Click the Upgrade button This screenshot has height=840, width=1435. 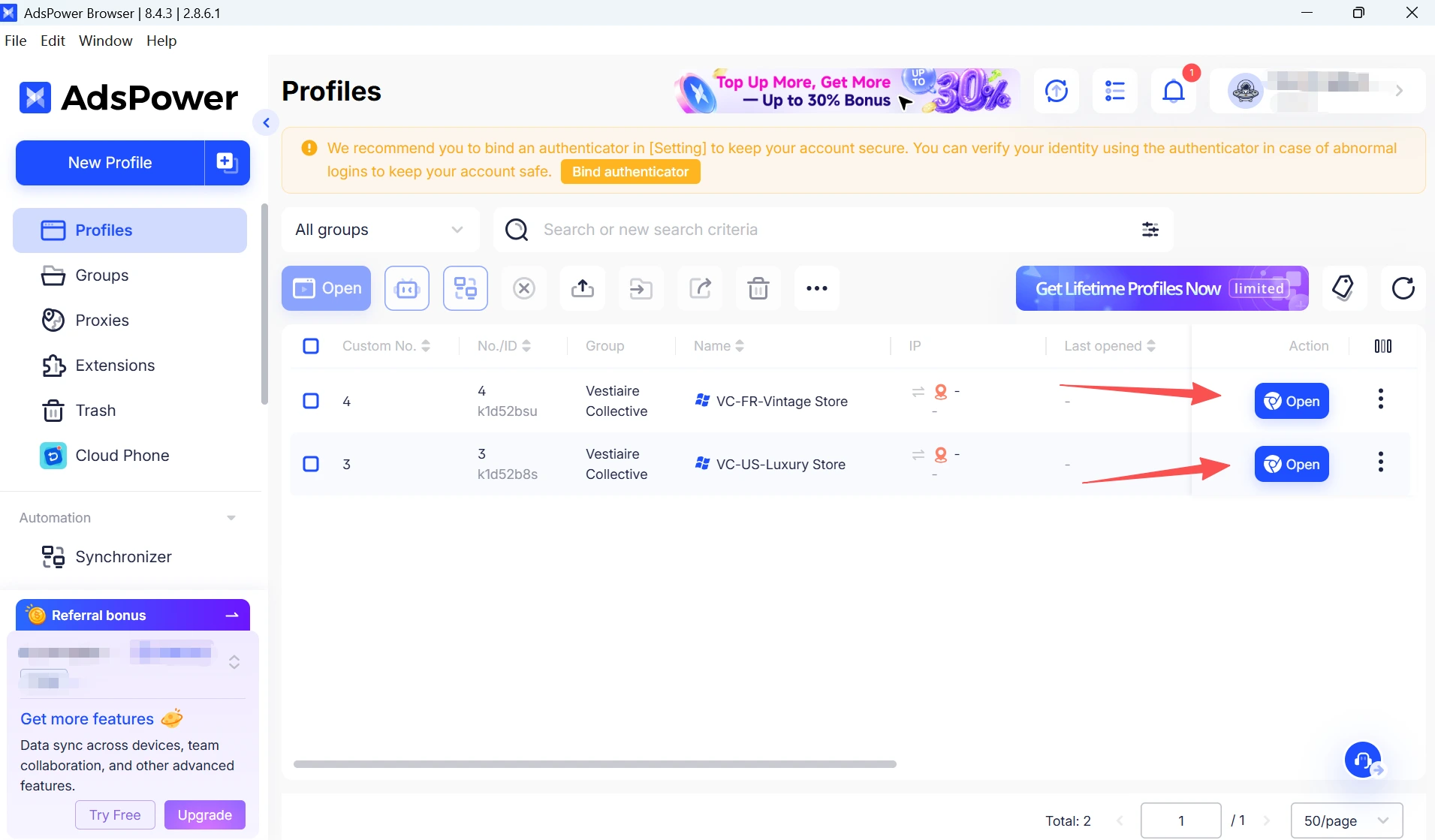coord(205,815)
